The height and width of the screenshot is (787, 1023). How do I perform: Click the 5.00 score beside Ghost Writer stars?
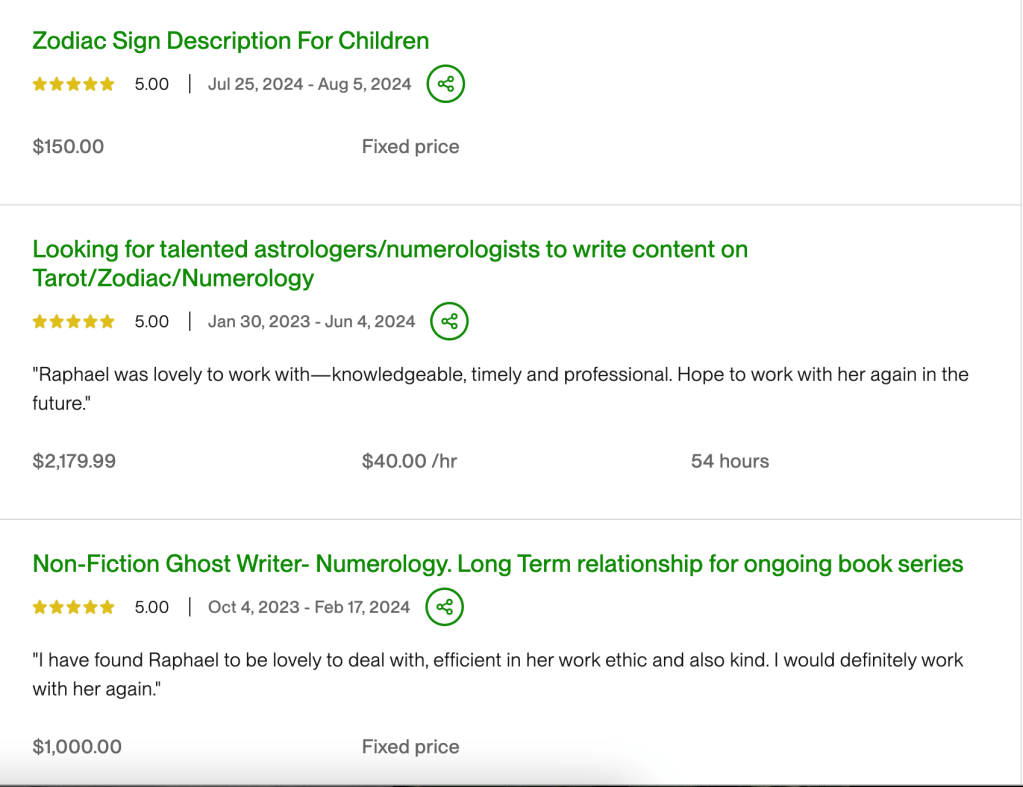(152, 607)
